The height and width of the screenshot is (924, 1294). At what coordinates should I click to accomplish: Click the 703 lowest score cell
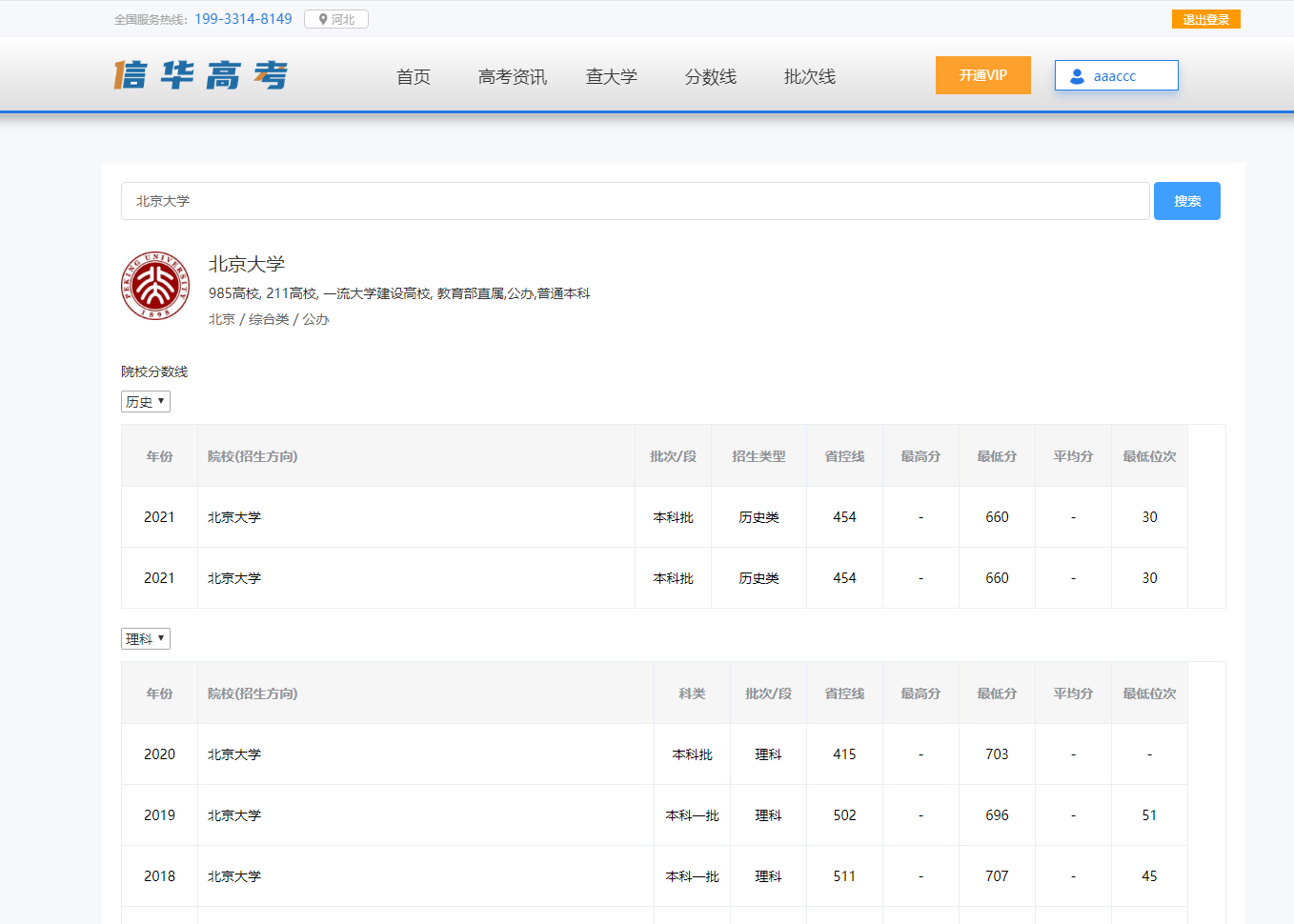point(997,754)
